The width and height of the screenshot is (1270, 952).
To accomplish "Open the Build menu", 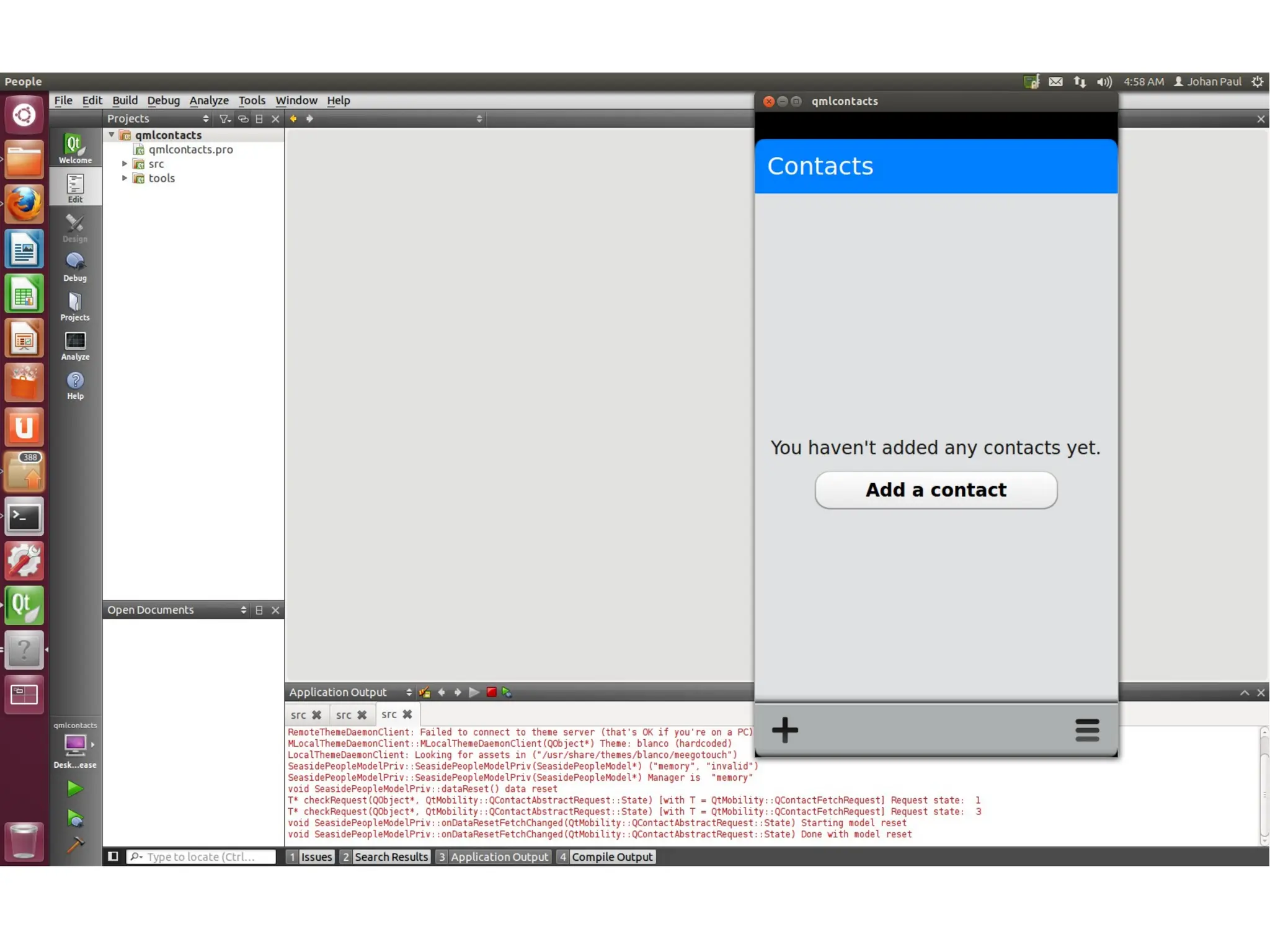I will coord(125,100).
